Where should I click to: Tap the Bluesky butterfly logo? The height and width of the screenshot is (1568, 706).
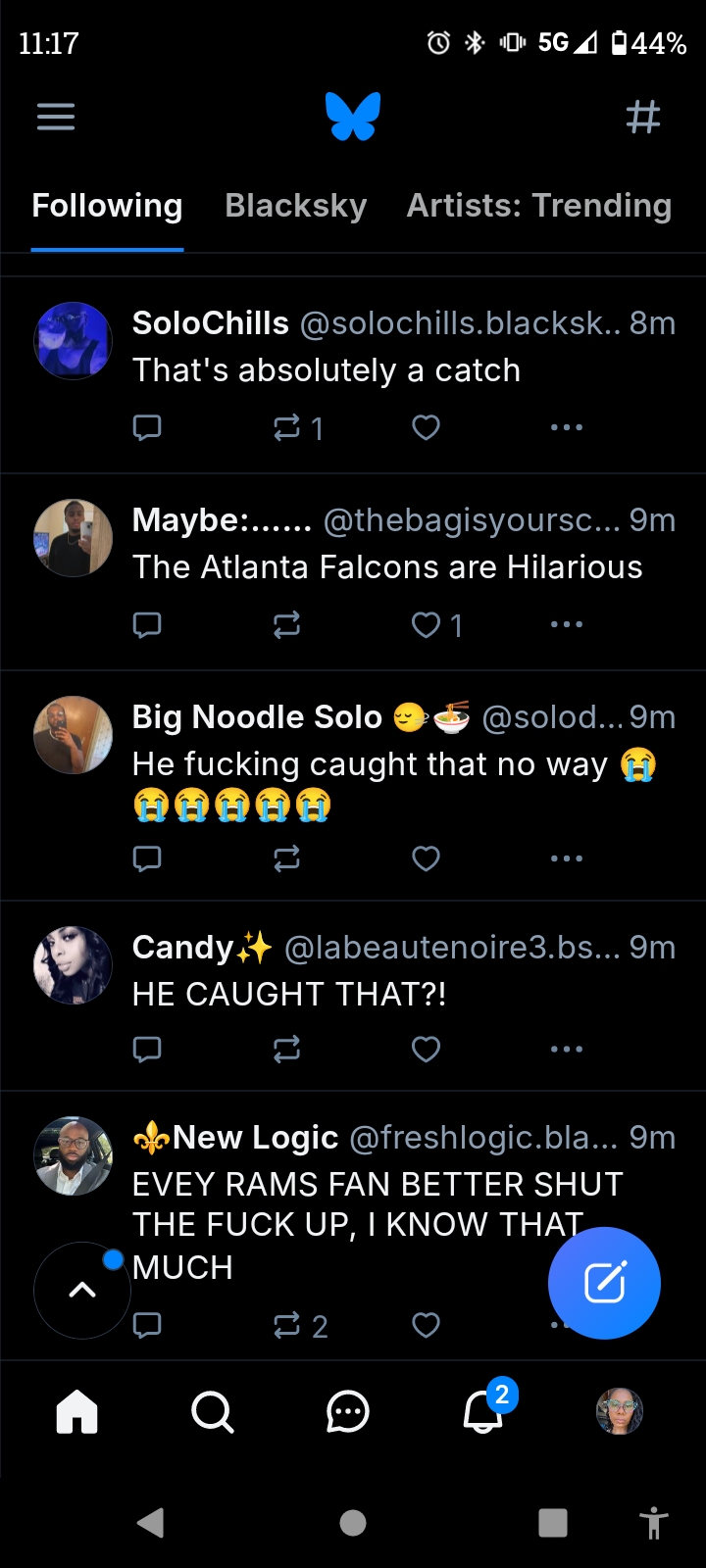(x=353, y=117)
